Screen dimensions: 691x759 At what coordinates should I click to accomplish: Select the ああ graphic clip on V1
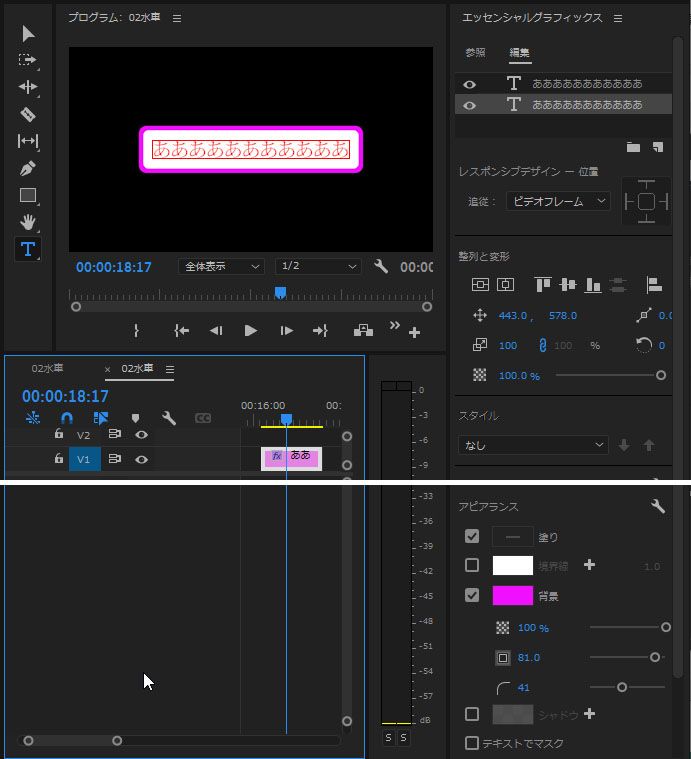291,458
